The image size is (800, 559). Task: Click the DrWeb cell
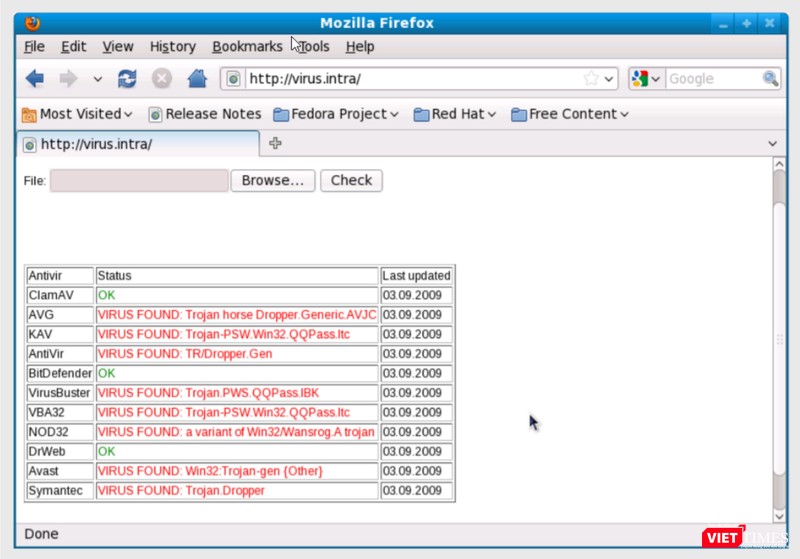[60, 451]
